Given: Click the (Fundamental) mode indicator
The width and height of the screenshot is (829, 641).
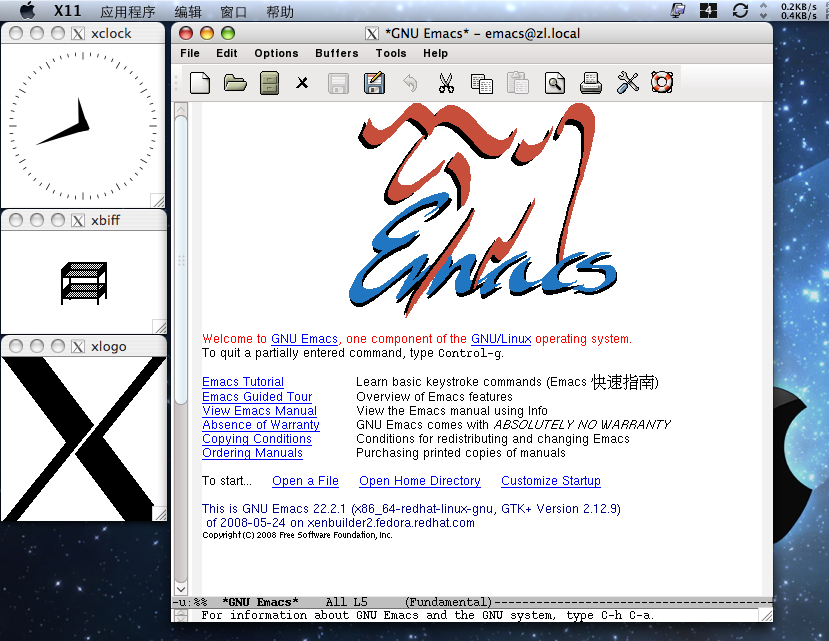Looking at the screenshot, I should (448, 602).
